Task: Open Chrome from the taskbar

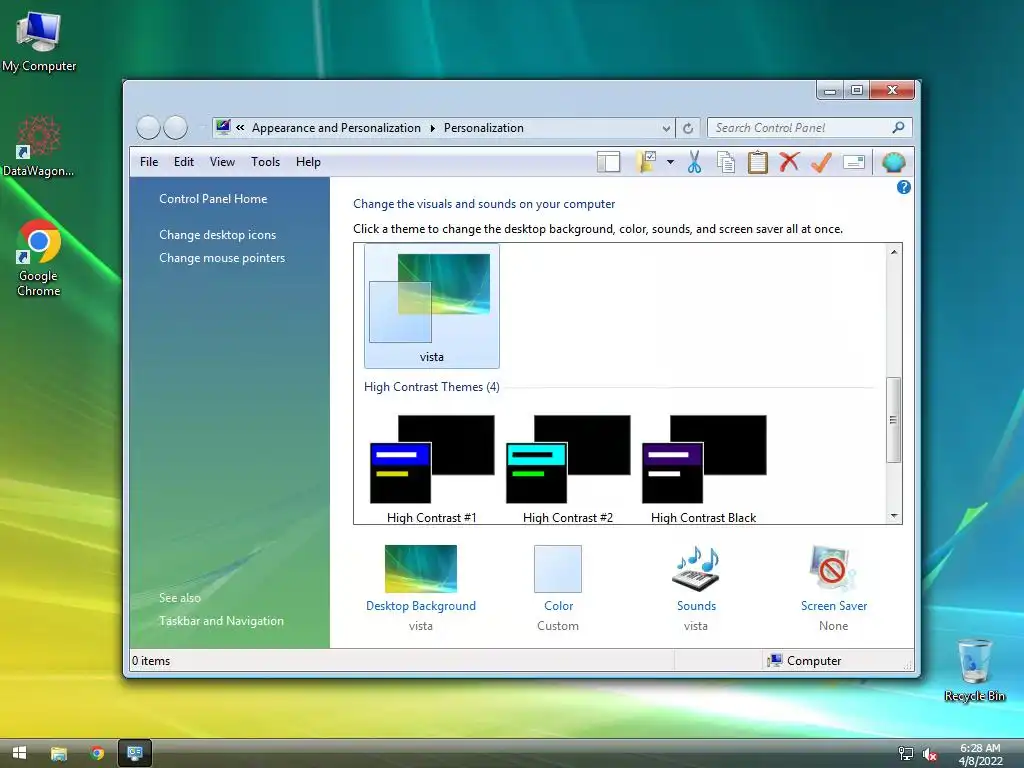Action: [97, 754]
